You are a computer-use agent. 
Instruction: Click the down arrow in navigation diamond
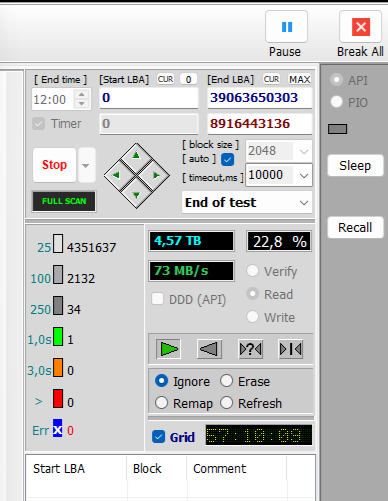(x=136, y=195)
